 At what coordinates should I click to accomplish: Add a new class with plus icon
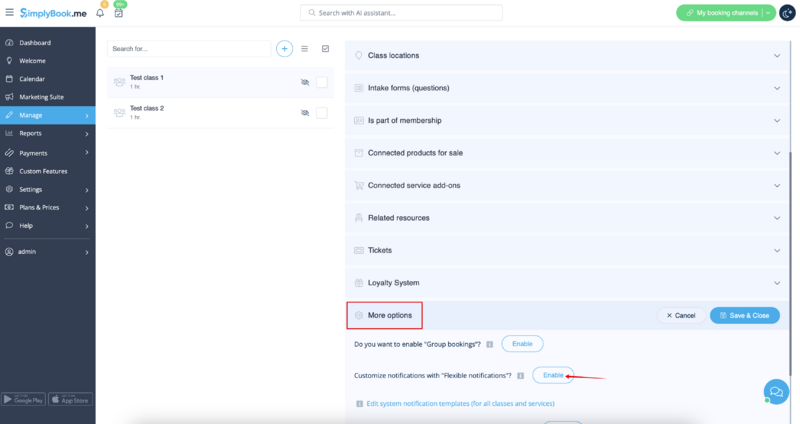click(x=284, y=49)
